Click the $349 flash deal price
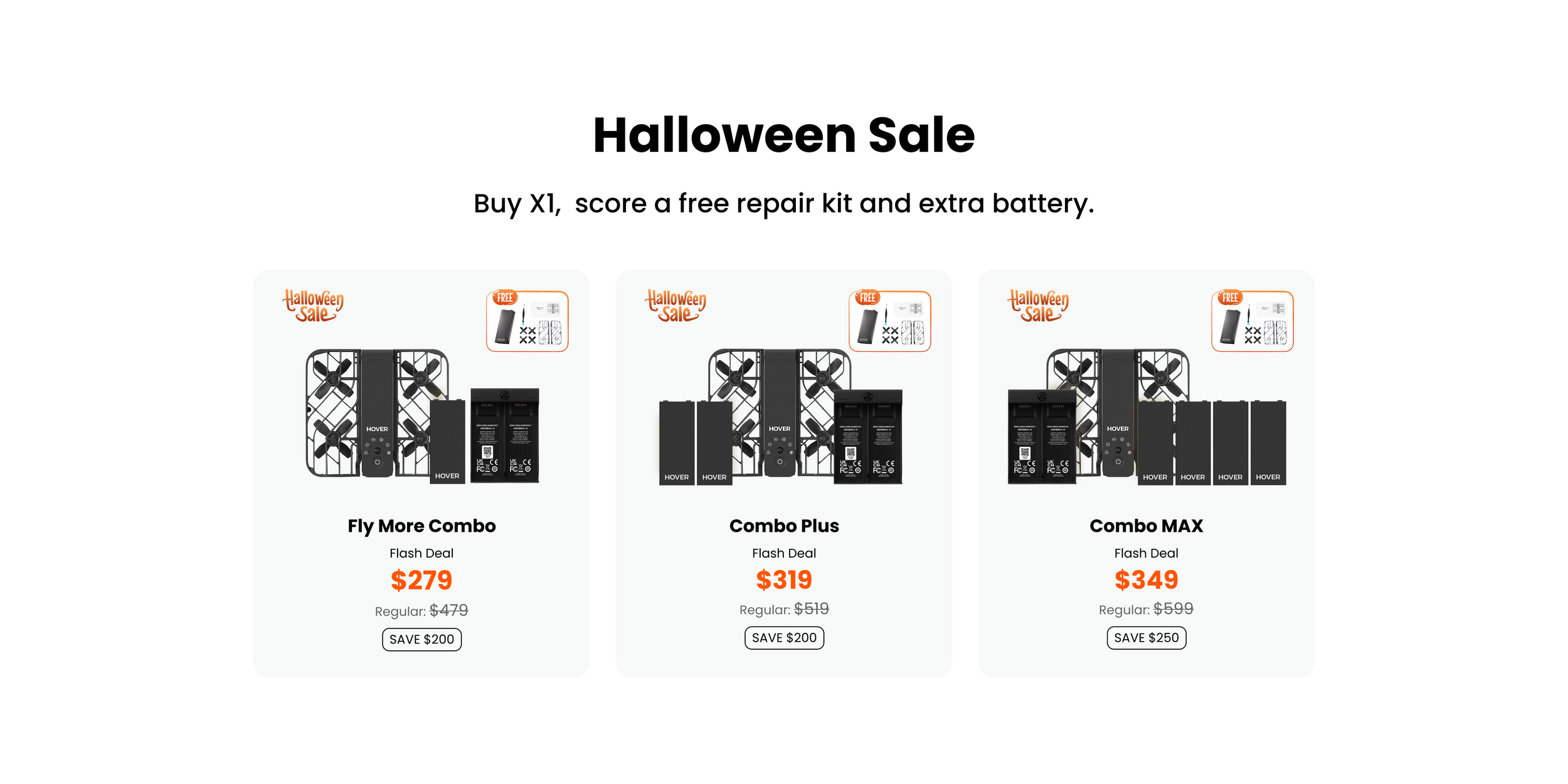Image resolution: width=1568 pixels, height=784 pixels. tap(1146, 580)
